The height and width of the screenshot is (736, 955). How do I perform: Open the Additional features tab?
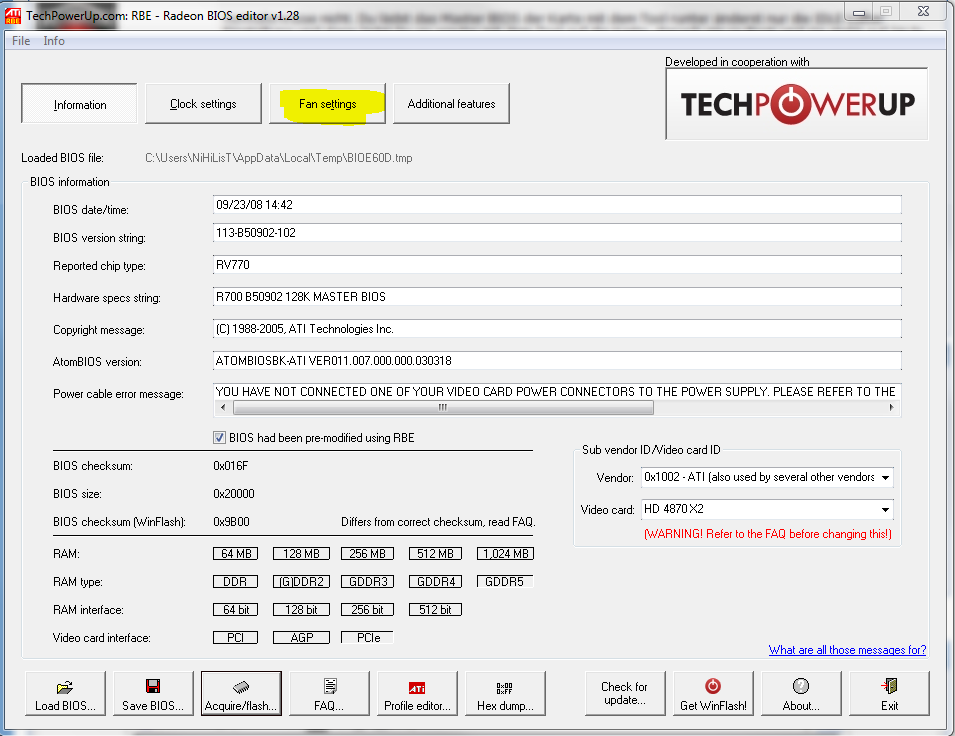click(x=451, y=104)
